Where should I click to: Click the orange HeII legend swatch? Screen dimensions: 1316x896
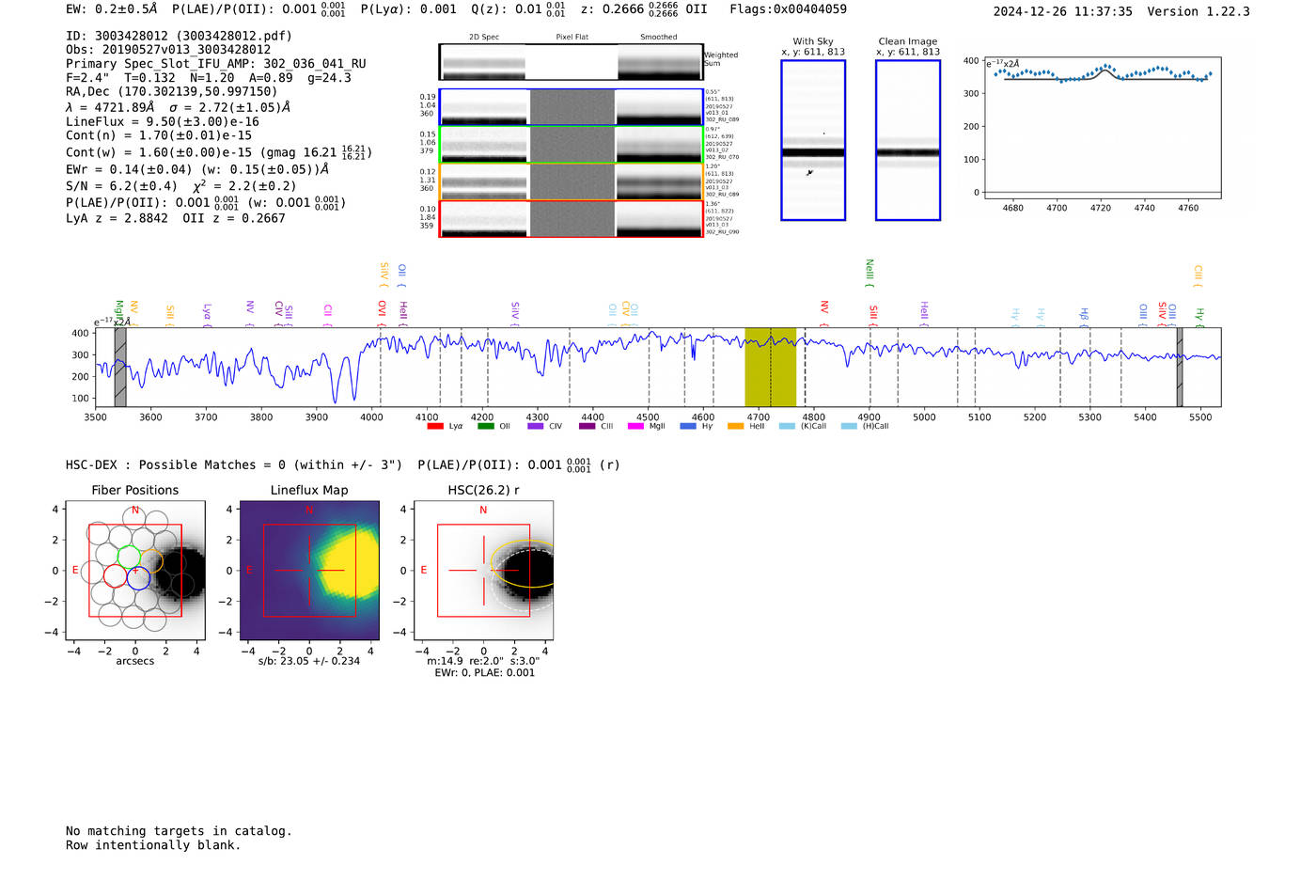pyautogui.click(x=735, y=427)
